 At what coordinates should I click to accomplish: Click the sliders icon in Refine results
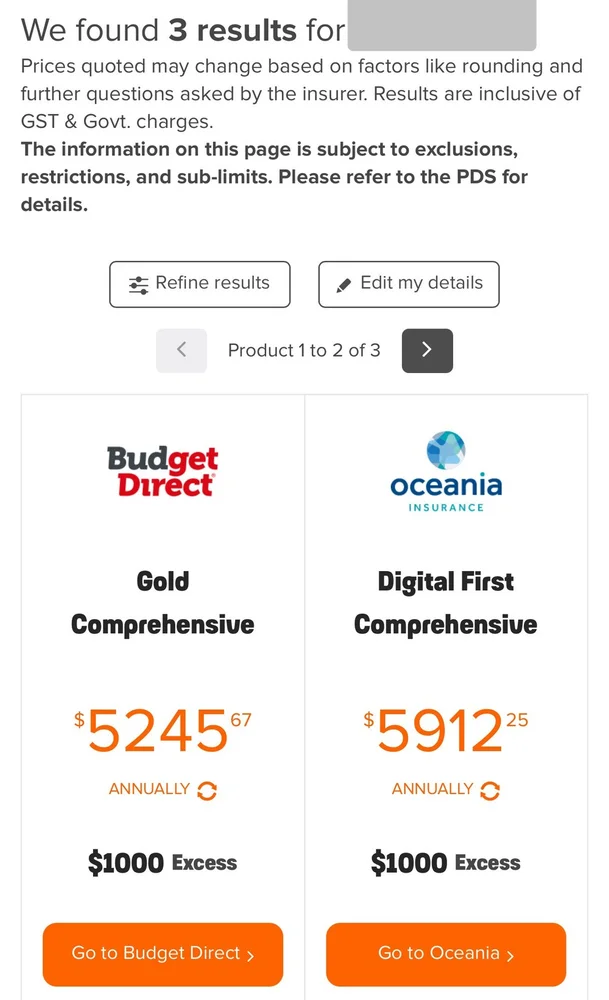139,284
